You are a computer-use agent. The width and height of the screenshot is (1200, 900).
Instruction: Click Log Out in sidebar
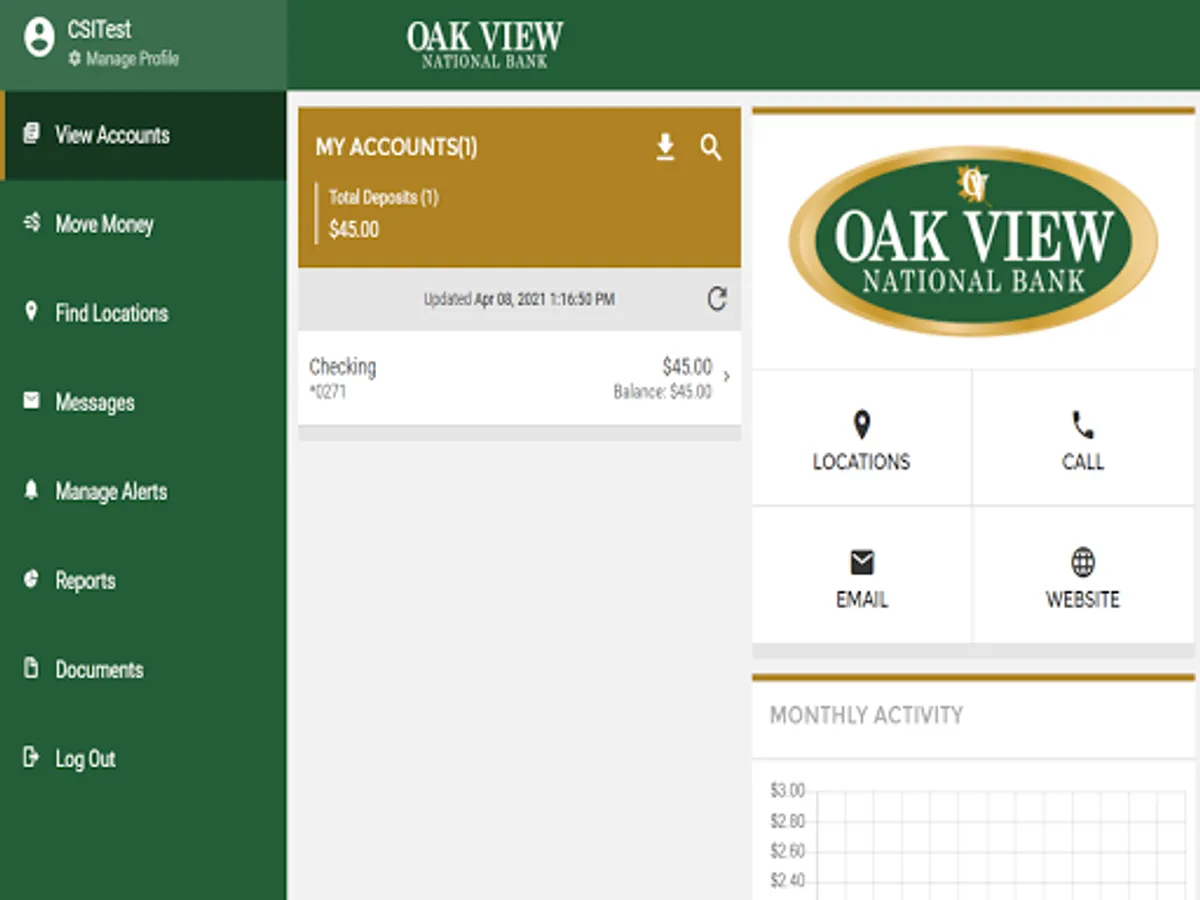click(143, 758)
